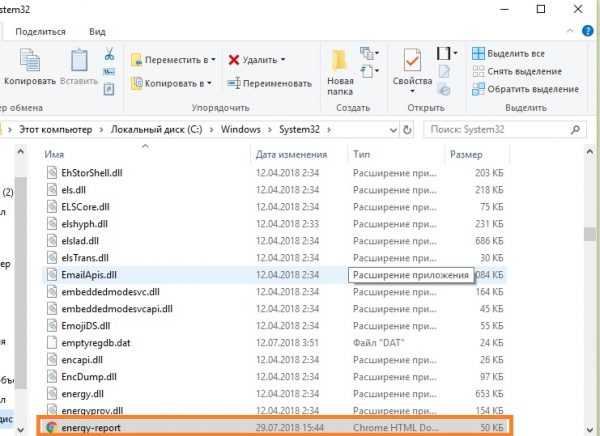Switch to the Поделиться (Share) ribbon tab
This screenshot has width=600, height=436.
pyautogui.click(x=43, y=31)
